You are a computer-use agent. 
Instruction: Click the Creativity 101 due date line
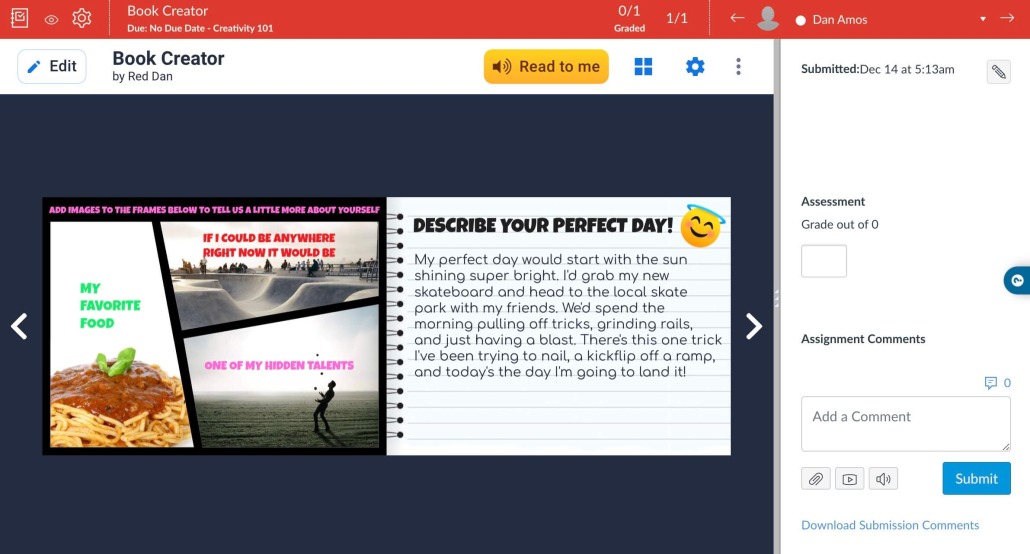(x=200, y=28)
